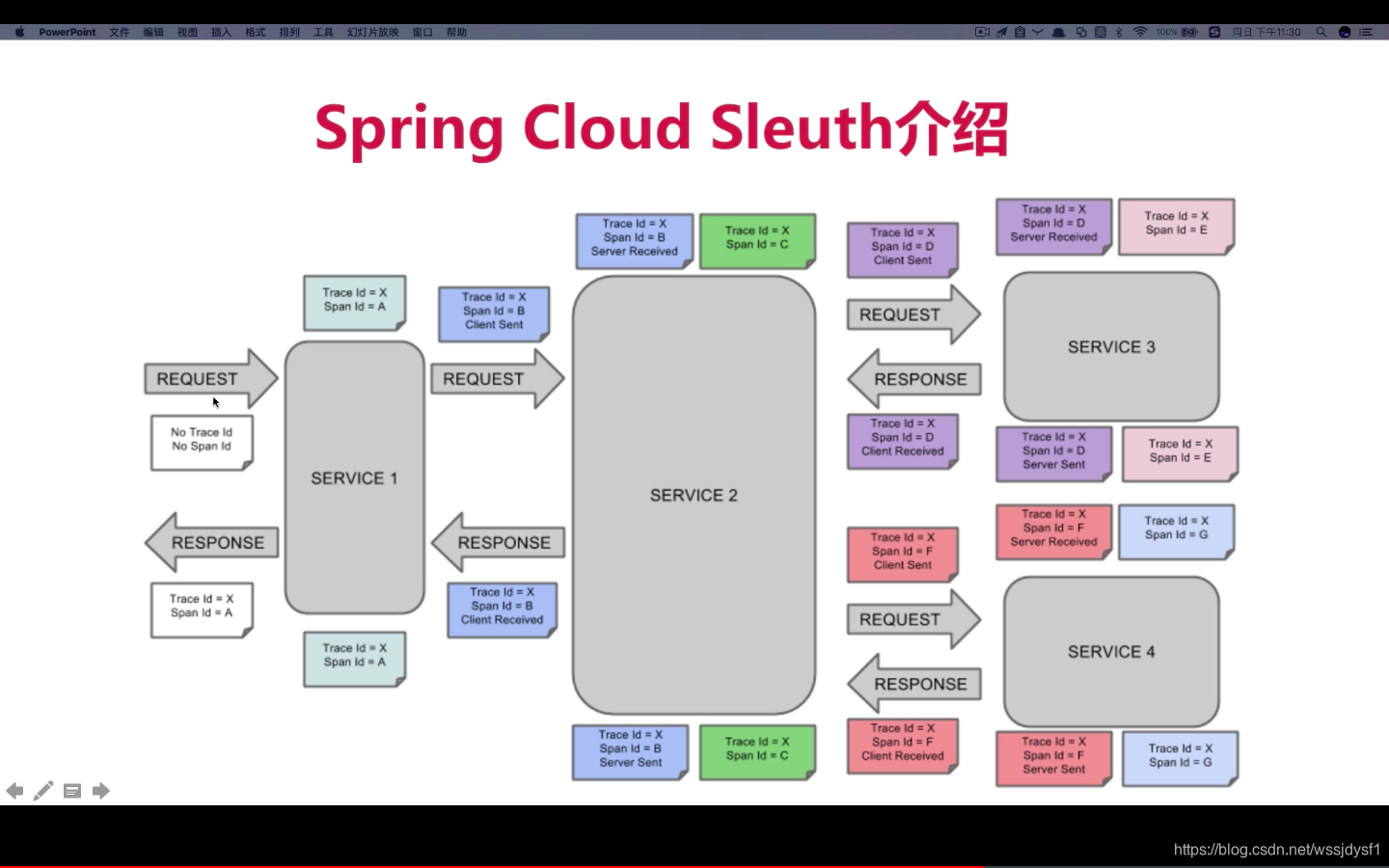Click the REQUEST arrow entering SERVICE 1

coord(210,379)
